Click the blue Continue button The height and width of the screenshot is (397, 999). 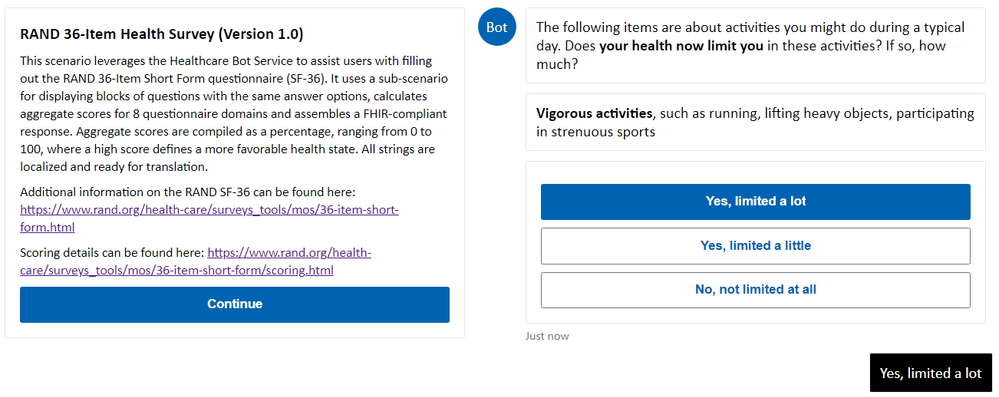234,305
